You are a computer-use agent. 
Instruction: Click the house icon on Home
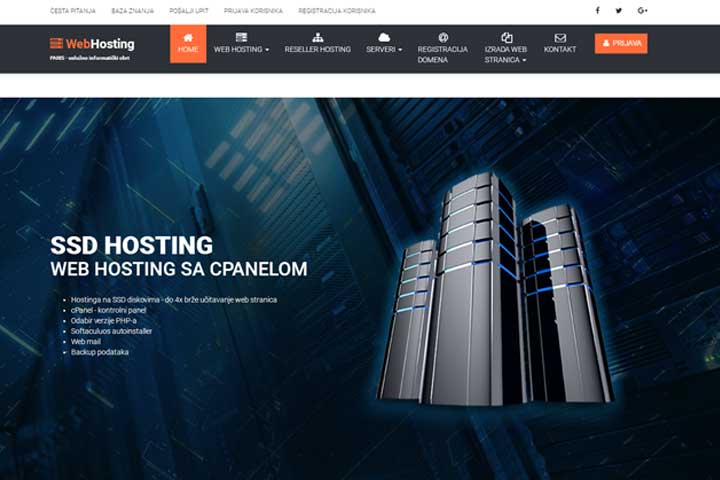(x=188, y=37)
